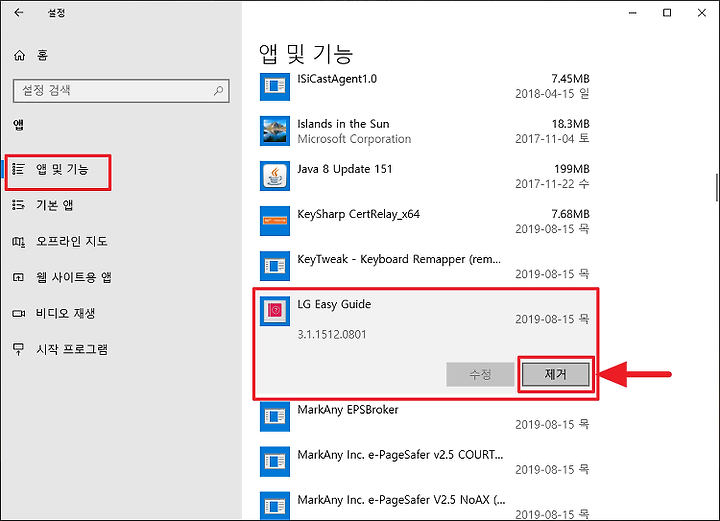Click the app list vertical scrollbar
Image resolution: width=720 pixels, height=521 pixels.
pyautogui.click(x=716, y=187)
